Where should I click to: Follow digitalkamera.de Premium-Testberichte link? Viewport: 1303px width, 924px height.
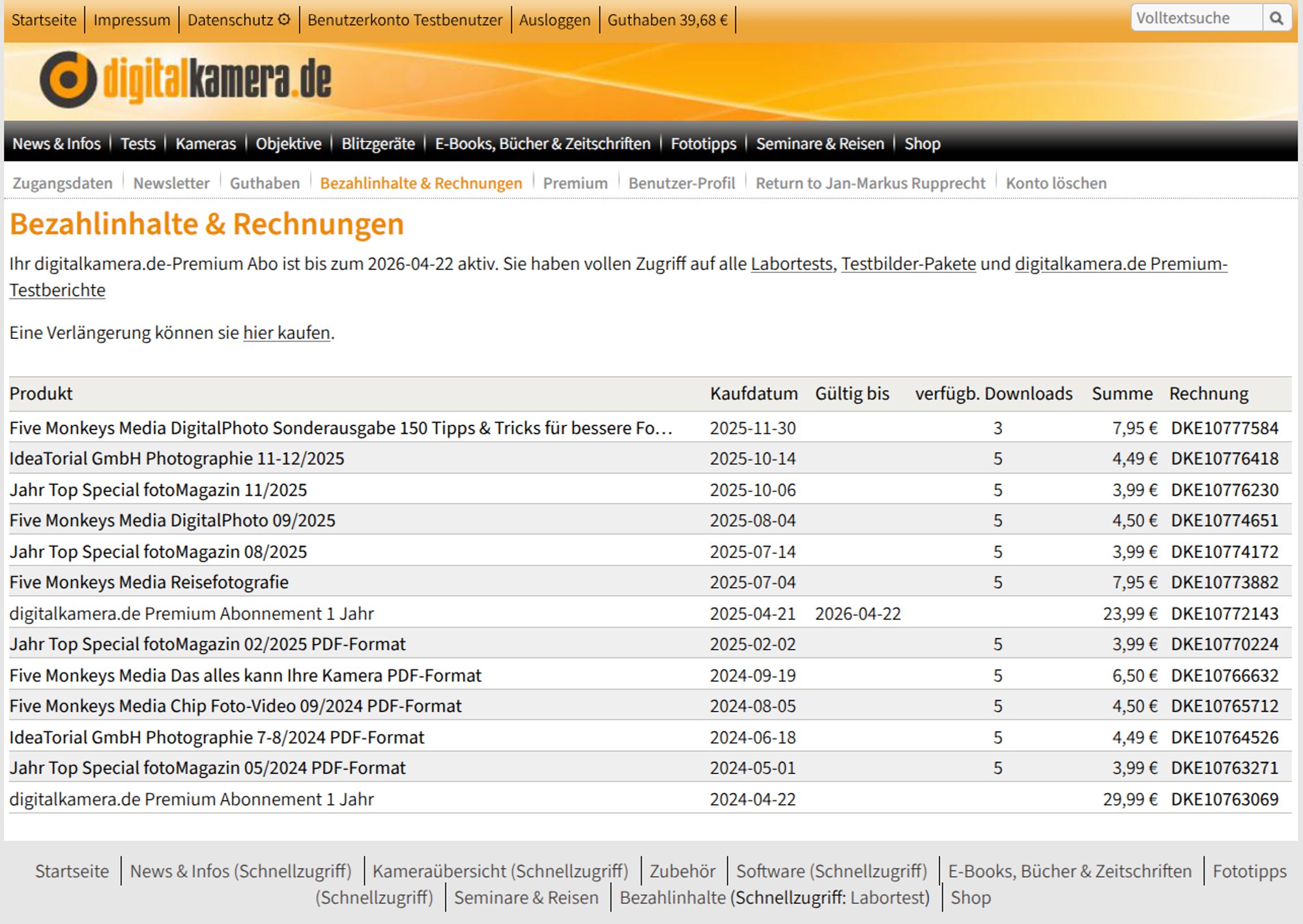pos(1121,264)
